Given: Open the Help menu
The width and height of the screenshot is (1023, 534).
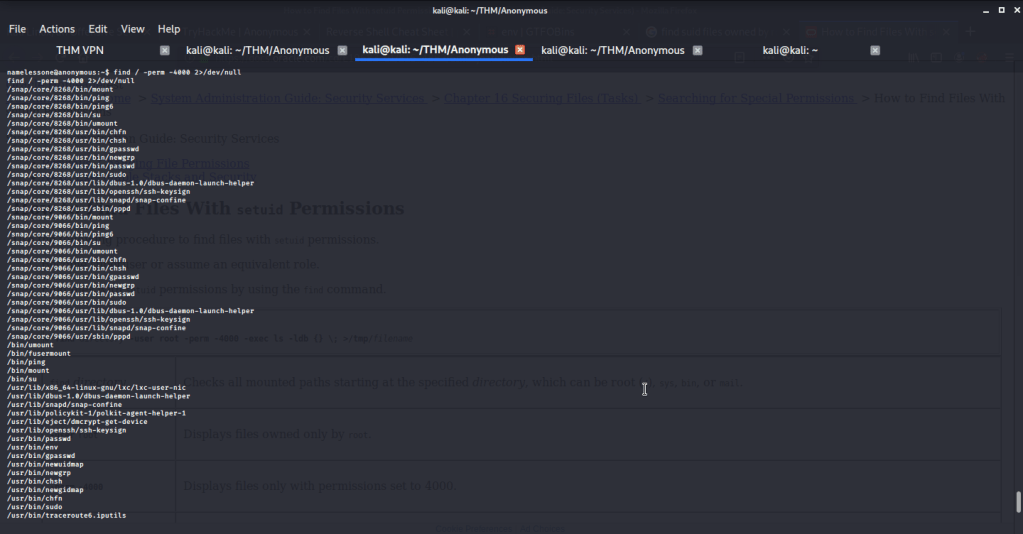Looking at the screenshot, I should (x=169, y=29).
